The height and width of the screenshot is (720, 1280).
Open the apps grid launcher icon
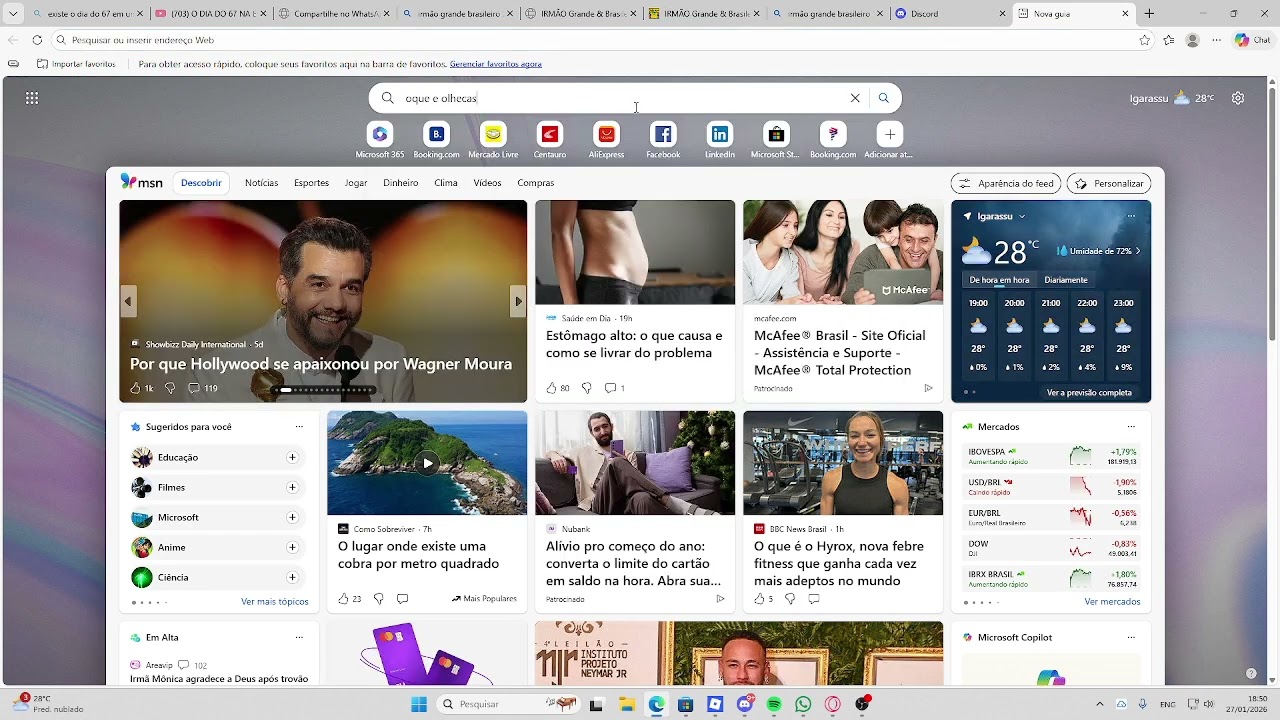pyautogui.click(x=32, y=98)
